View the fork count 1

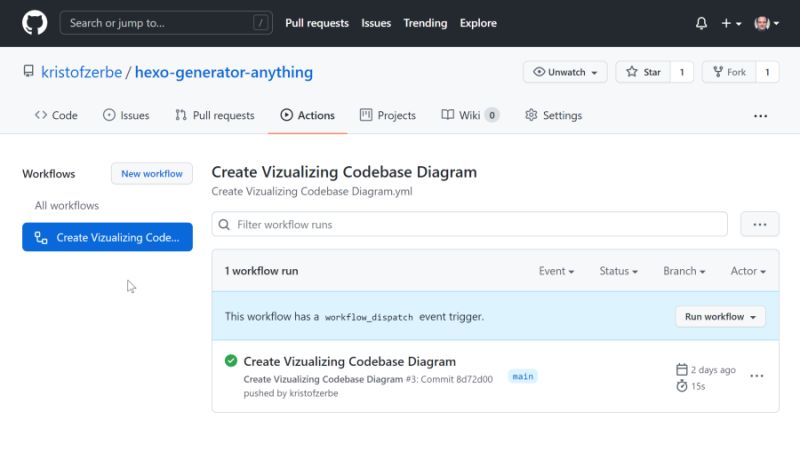tap(767, 72)
